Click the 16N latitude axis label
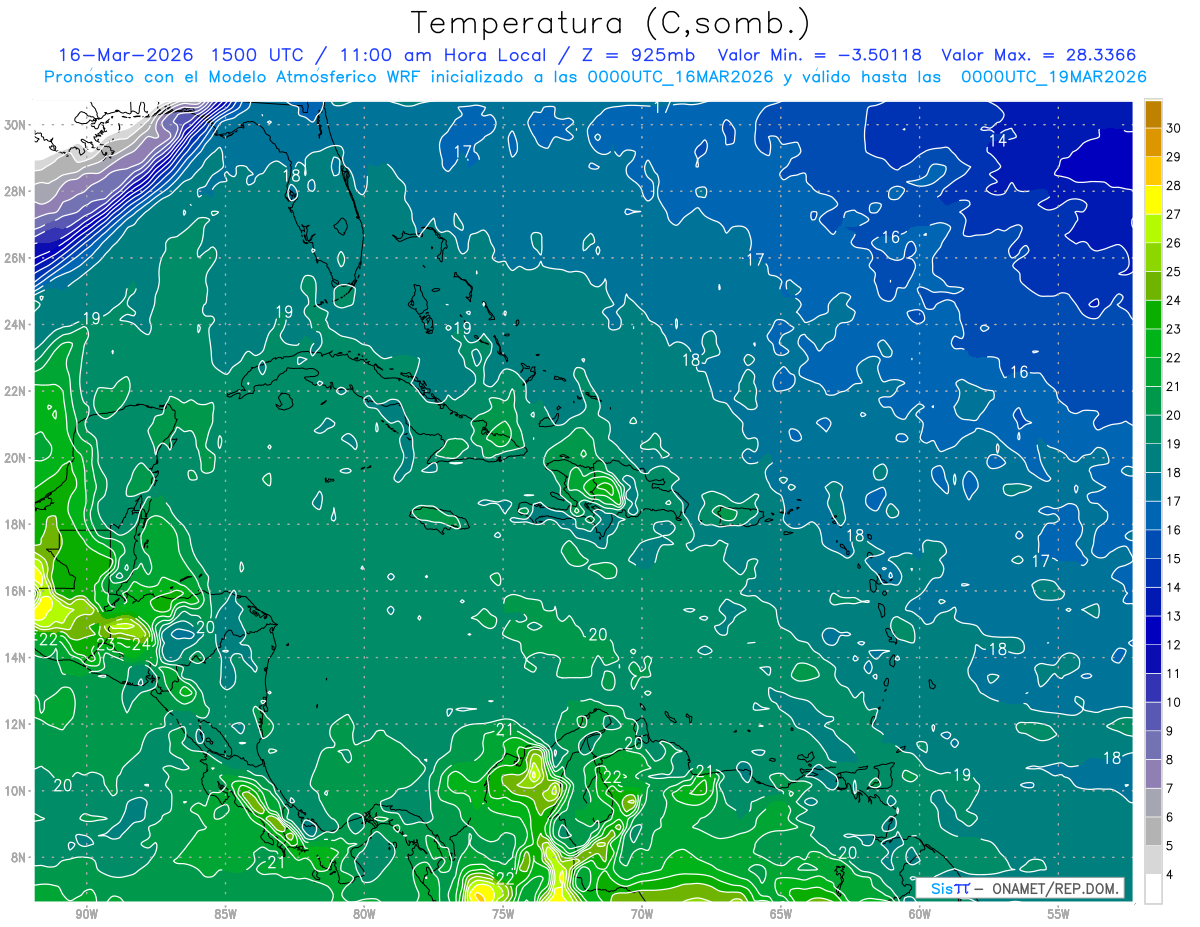The image size is (1200, 927). (x=16, y=591)
